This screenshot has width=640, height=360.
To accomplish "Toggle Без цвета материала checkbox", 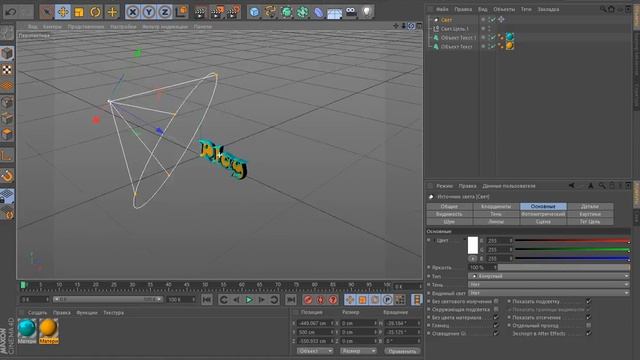I will pyautogui.click(x=496, y=317).
